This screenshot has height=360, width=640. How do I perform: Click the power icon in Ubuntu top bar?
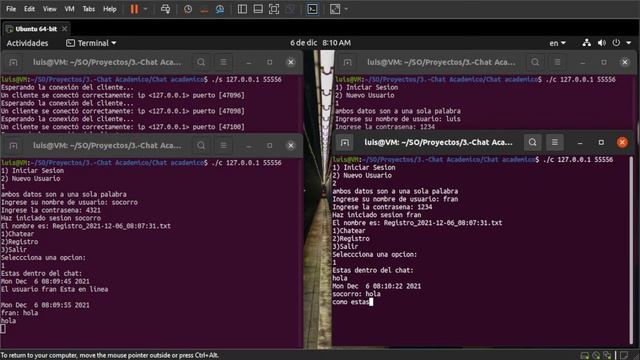616,43
